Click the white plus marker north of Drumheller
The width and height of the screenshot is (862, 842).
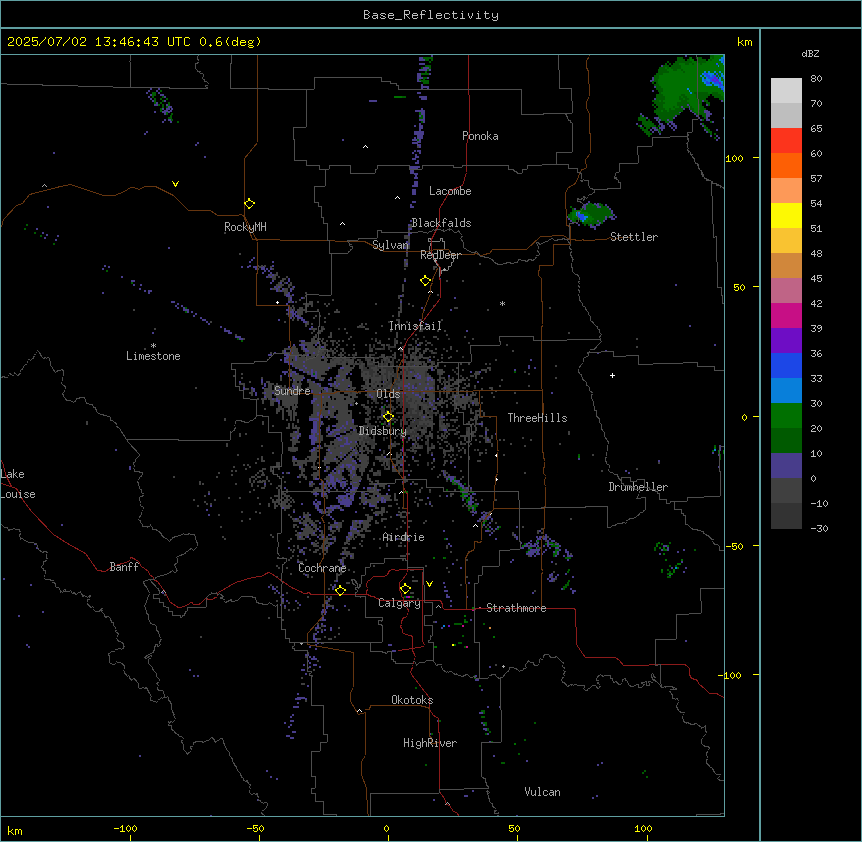coord(612,375)
